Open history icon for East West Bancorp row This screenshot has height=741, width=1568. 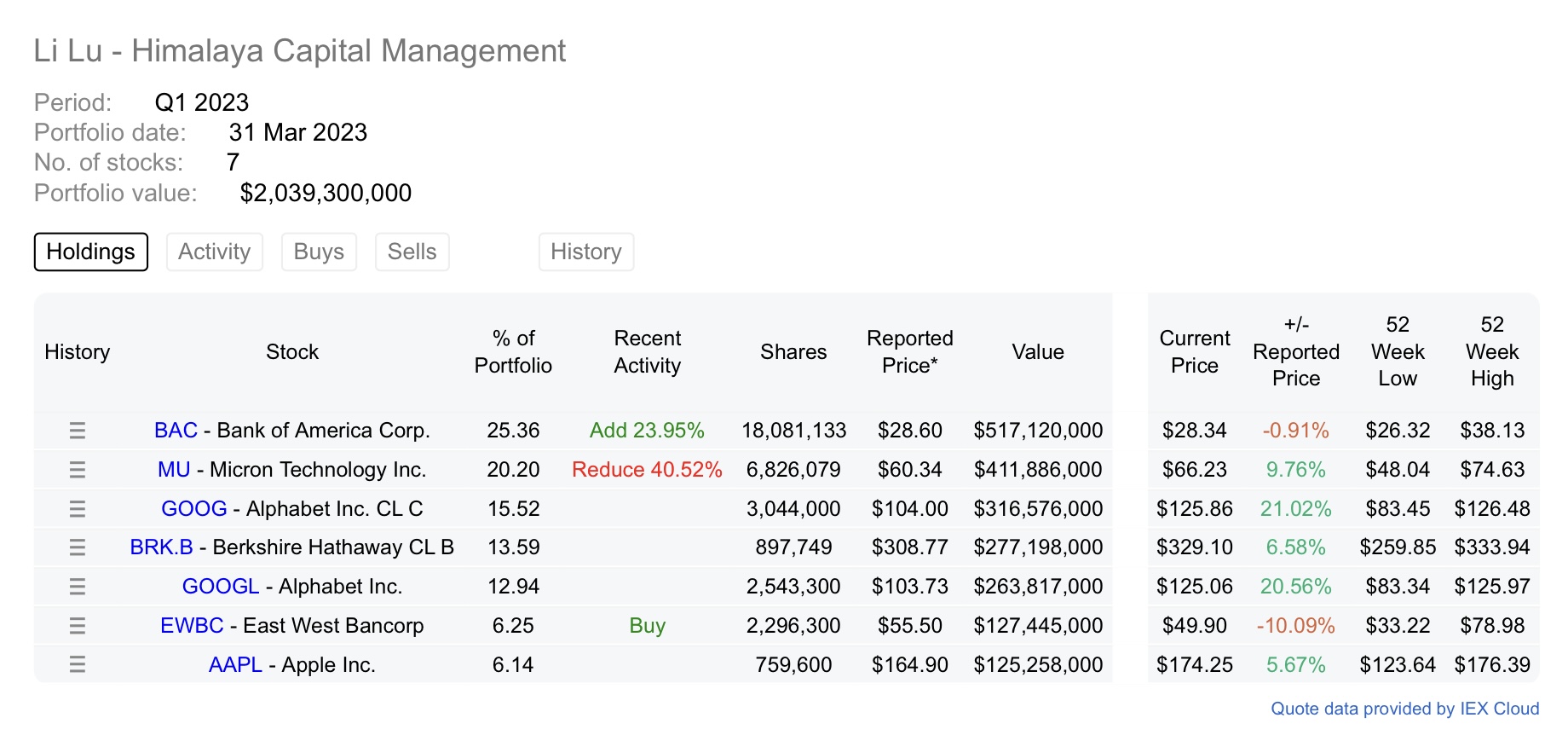click(78, 626)
